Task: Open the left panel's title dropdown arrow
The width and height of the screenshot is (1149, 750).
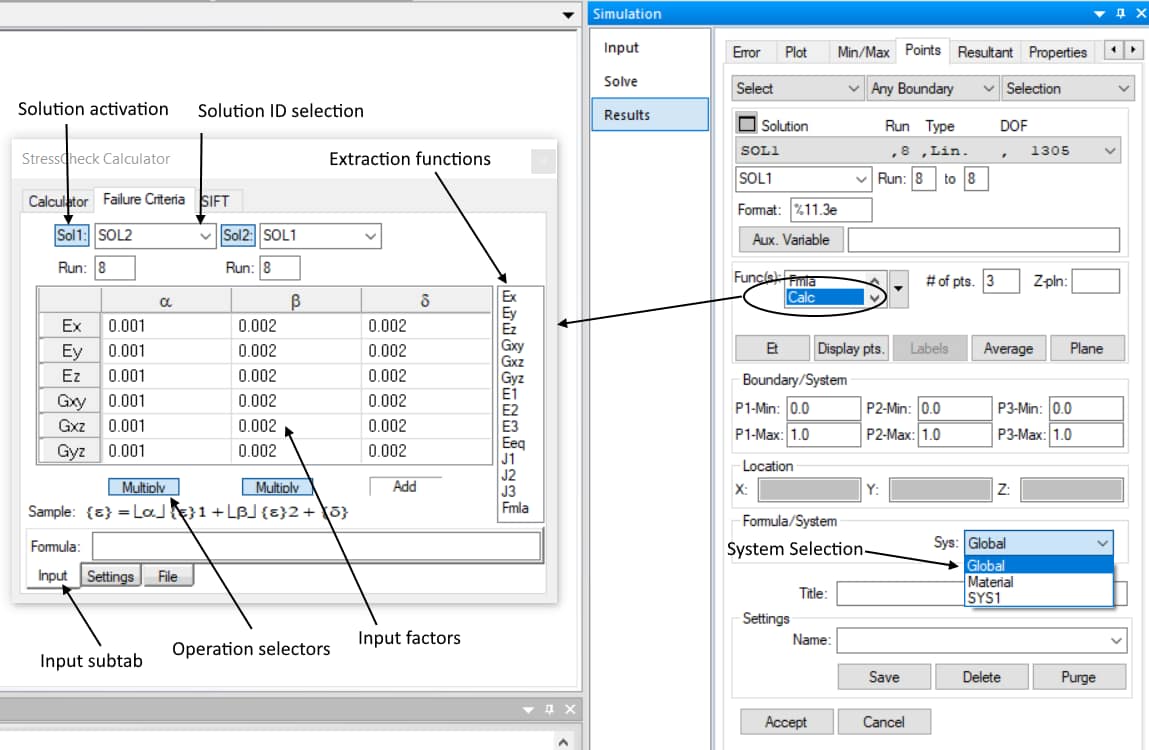Action: (569, 14)
